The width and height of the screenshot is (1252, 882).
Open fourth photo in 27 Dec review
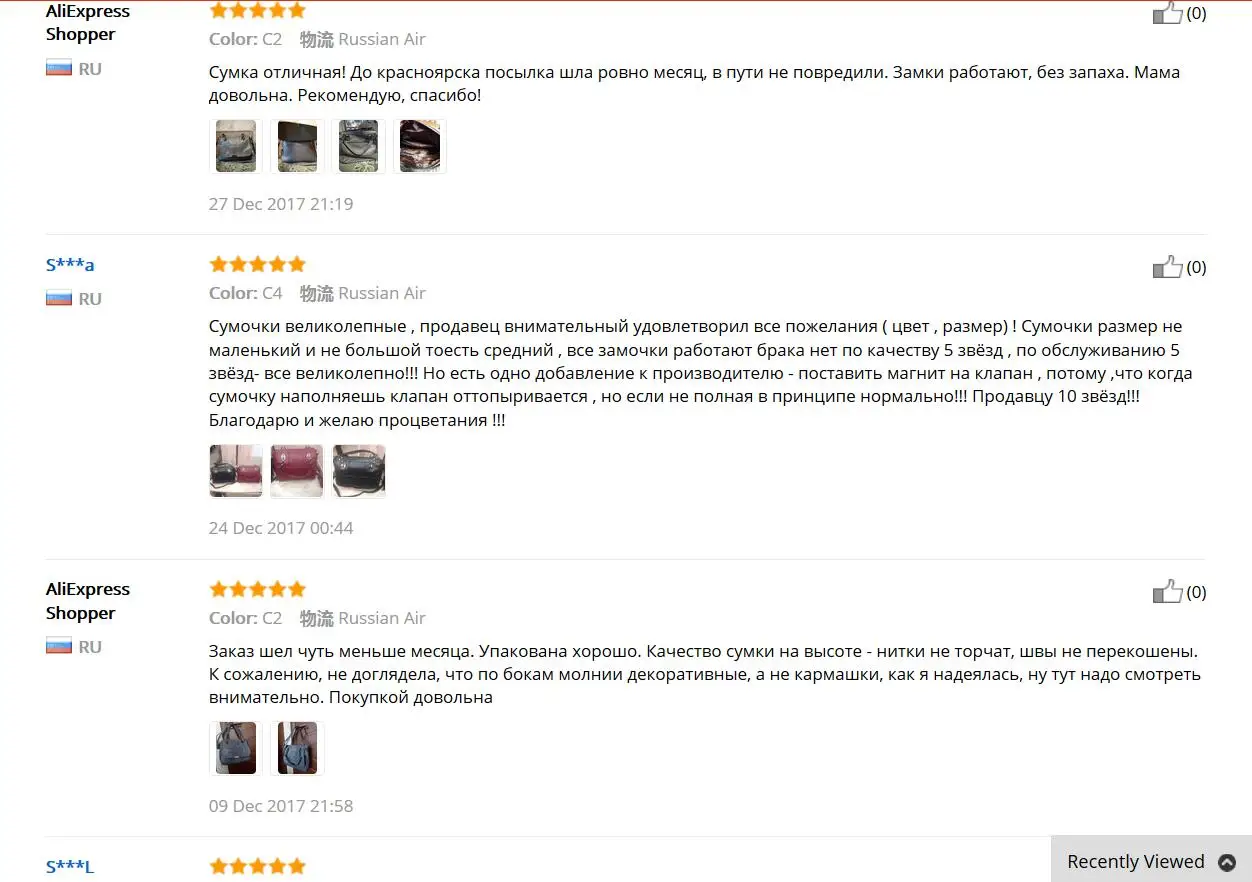click(x=420, y=146)
